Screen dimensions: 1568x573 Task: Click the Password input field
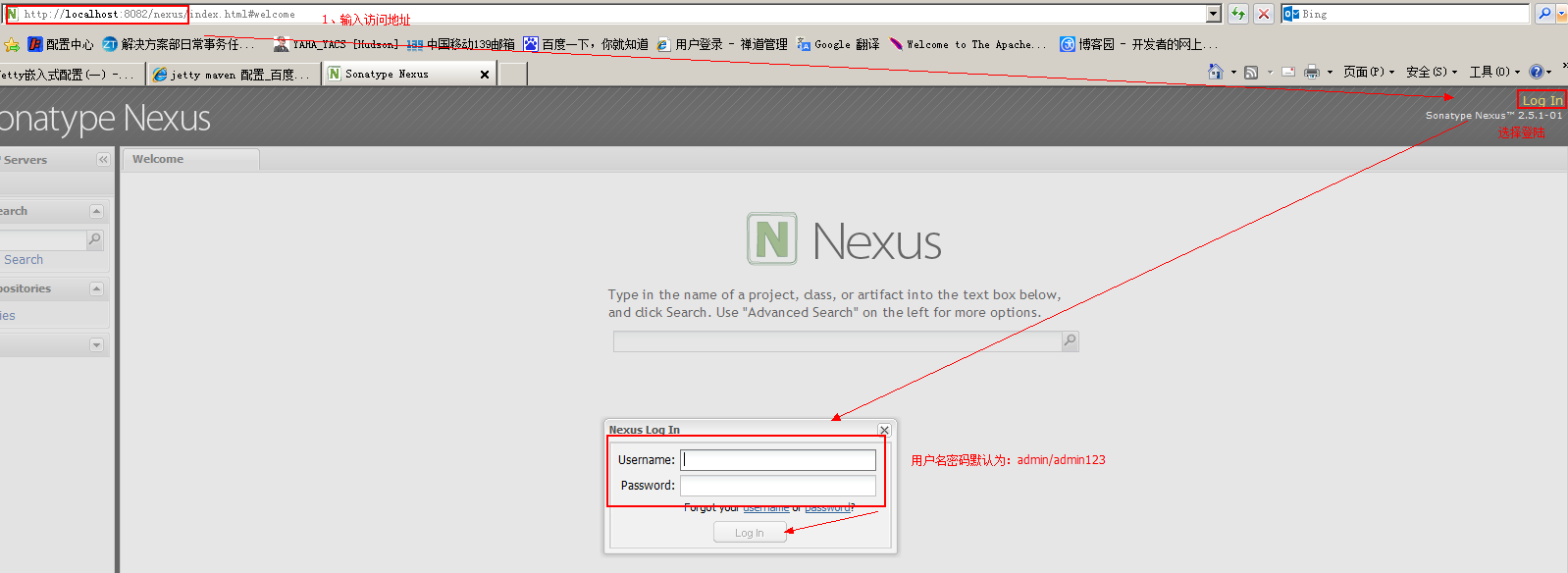778,486
